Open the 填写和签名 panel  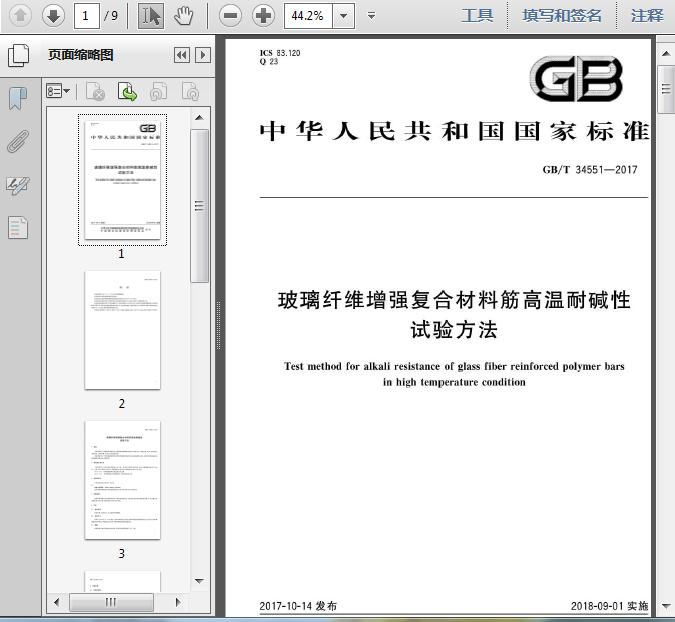[562, 16]
